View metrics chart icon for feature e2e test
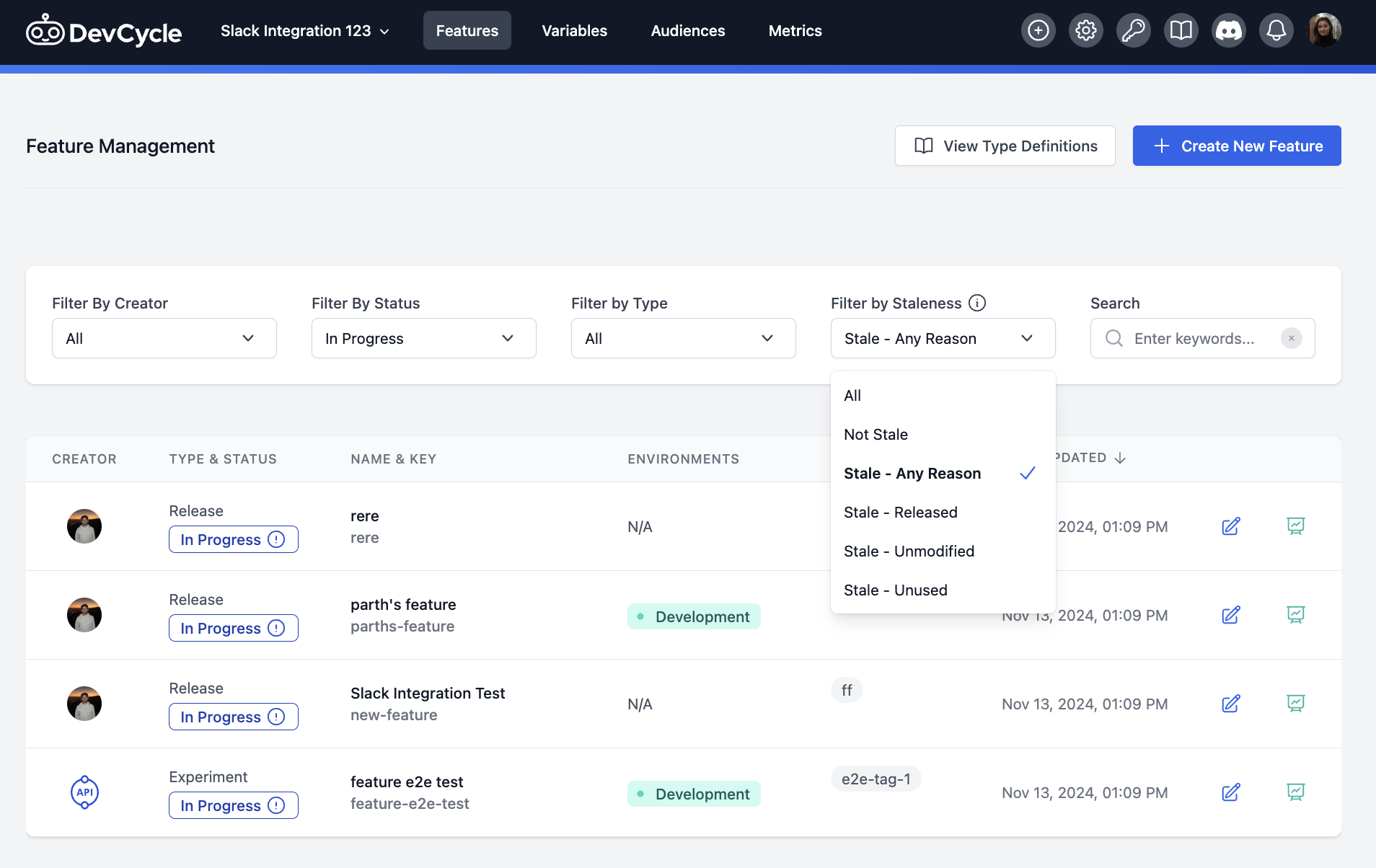The image size is (1376, 868). 1296,792
